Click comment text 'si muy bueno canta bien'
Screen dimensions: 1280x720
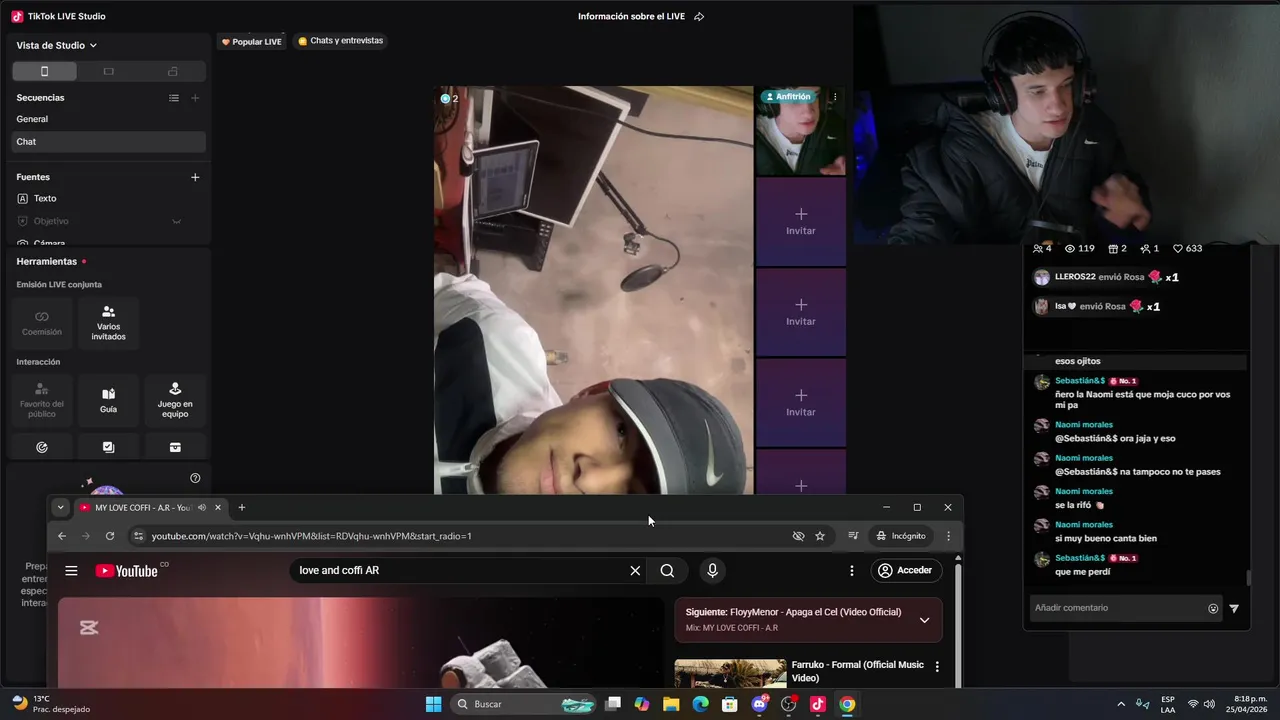1105,538
